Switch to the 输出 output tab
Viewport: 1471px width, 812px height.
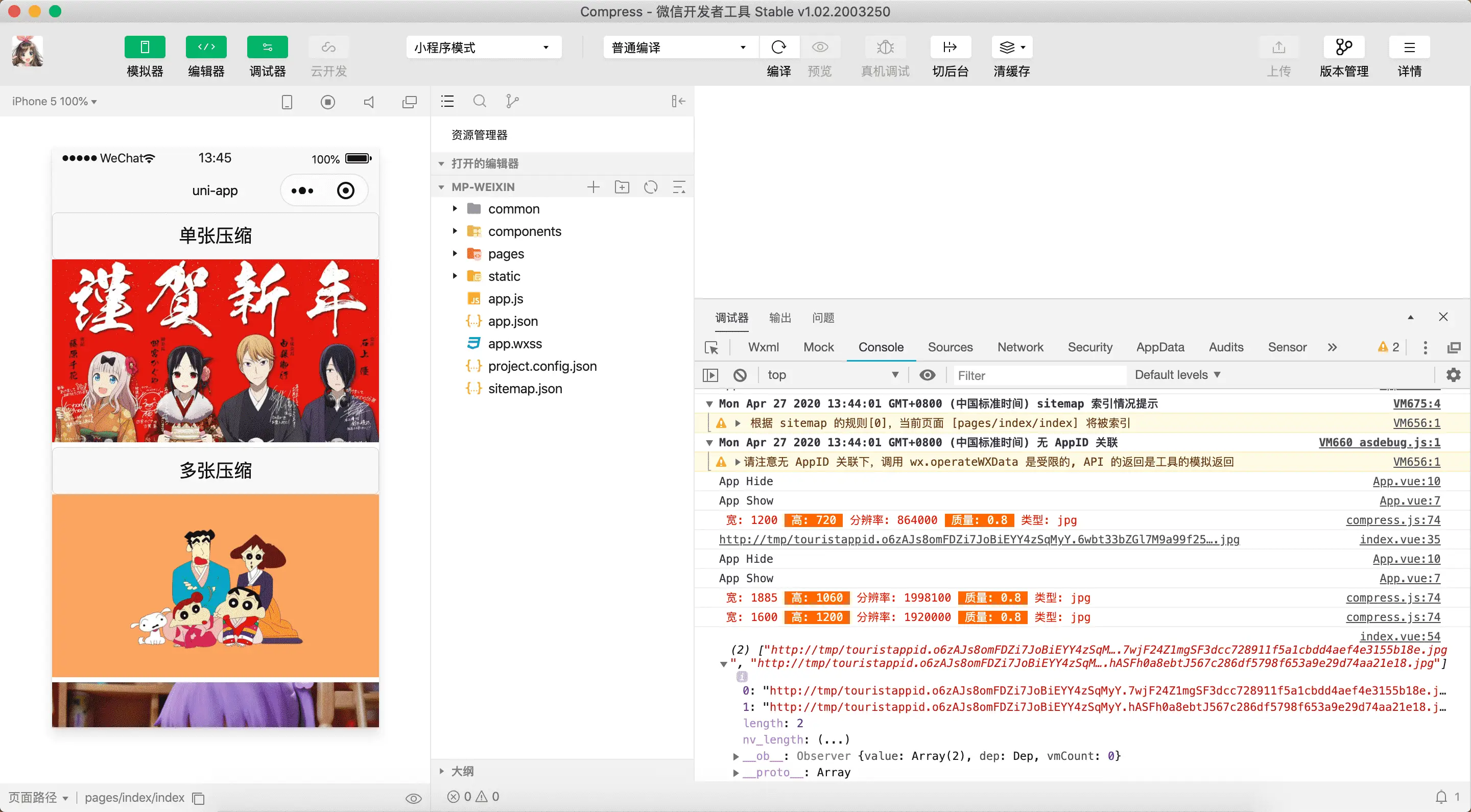pyautogui.click(x=780, y=318)
